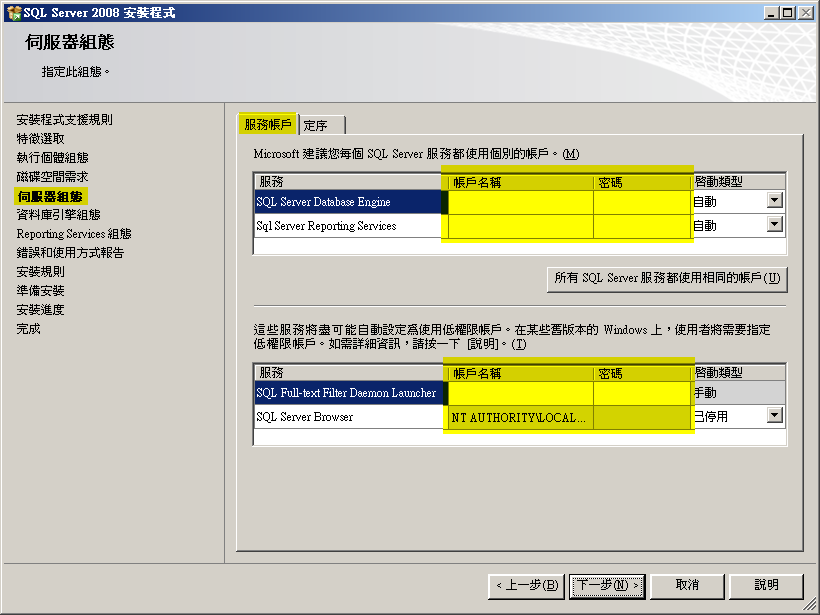Click the 下一步(N) button
The image size is (820, 615).
(x=606, y=585)
